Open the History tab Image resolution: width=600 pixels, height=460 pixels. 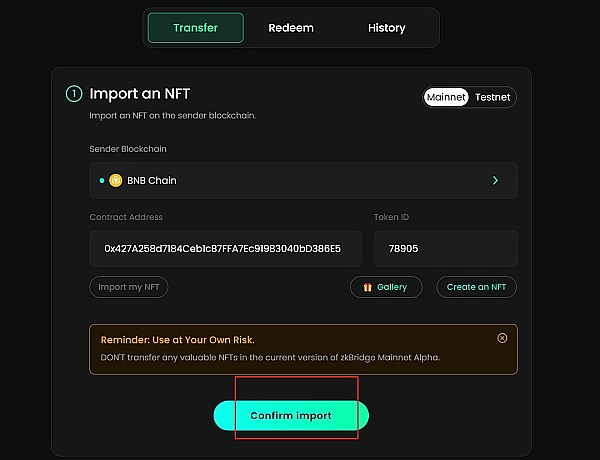coord(386,28)
